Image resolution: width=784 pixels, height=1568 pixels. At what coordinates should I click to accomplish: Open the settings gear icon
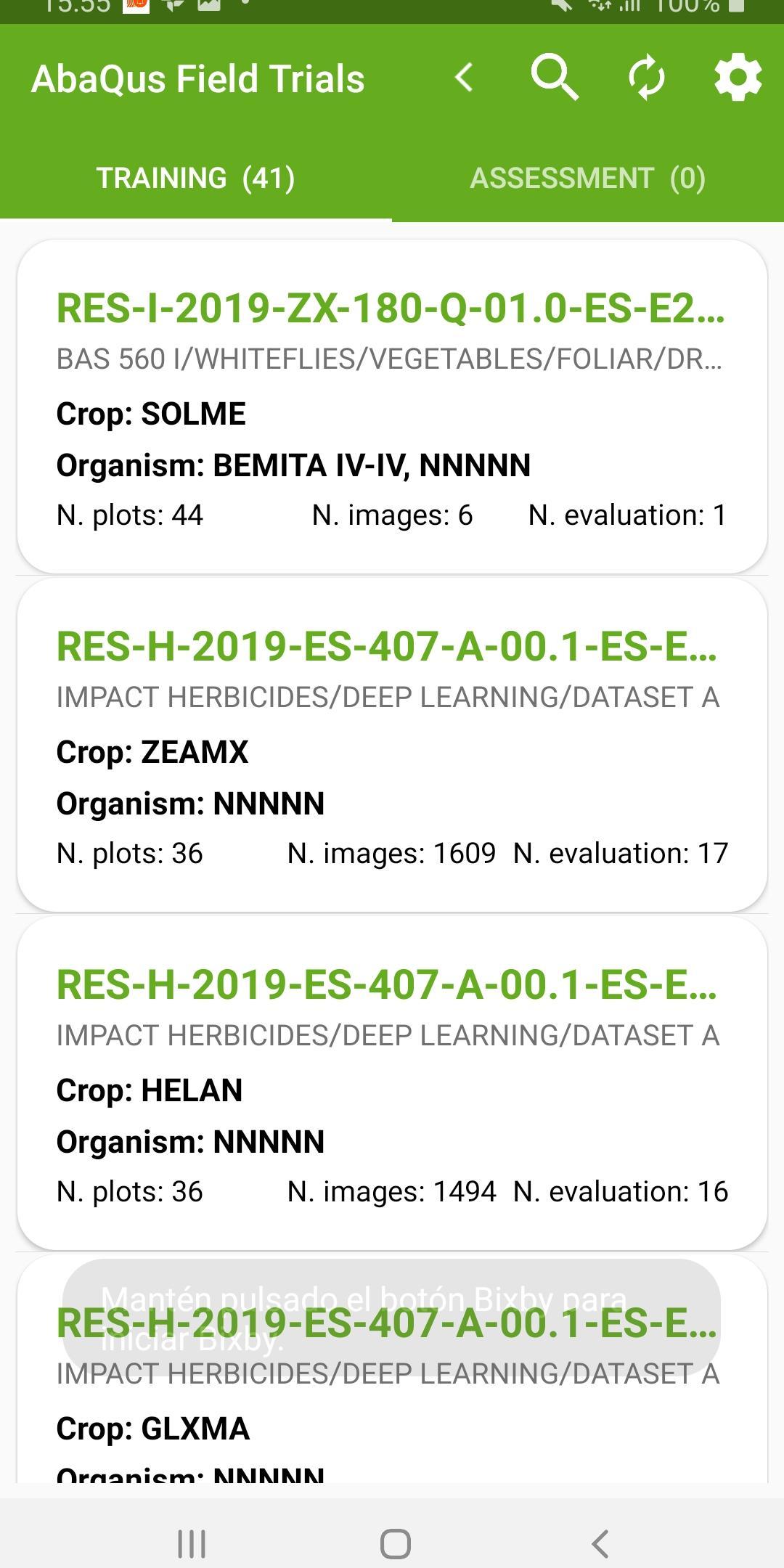pyautogui.click(x=738, y=77)
